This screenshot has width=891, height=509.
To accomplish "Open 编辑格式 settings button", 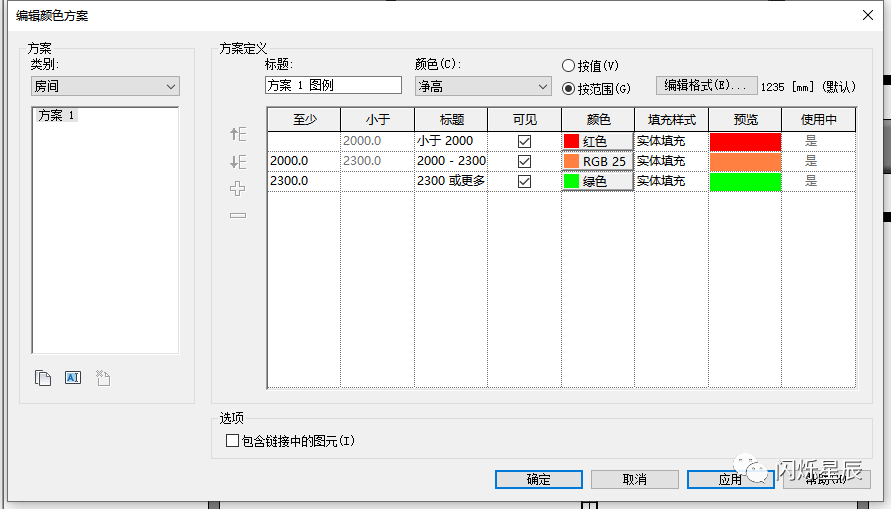I will click(x=706, y=85).
